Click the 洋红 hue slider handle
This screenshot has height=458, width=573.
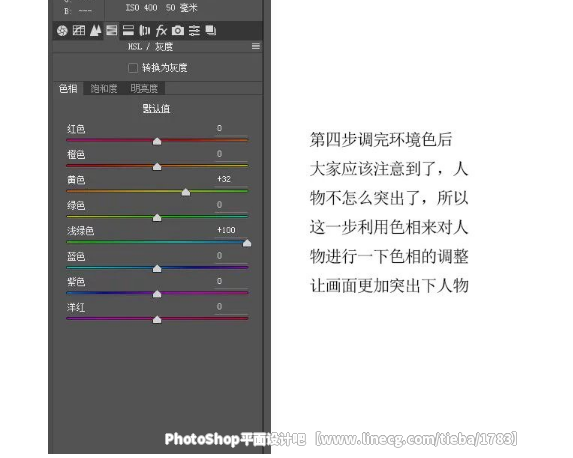coord(157,319)
